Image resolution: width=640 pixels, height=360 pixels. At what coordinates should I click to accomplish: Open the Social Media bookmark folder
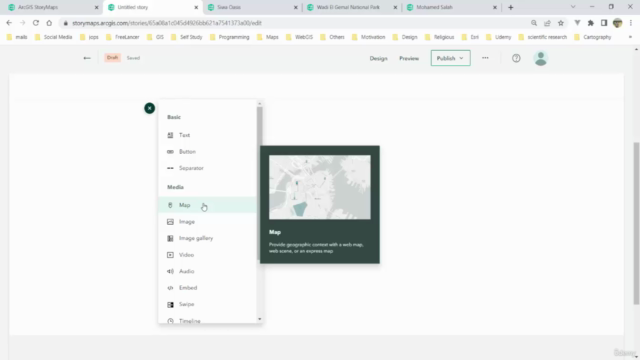click(53, 37)
